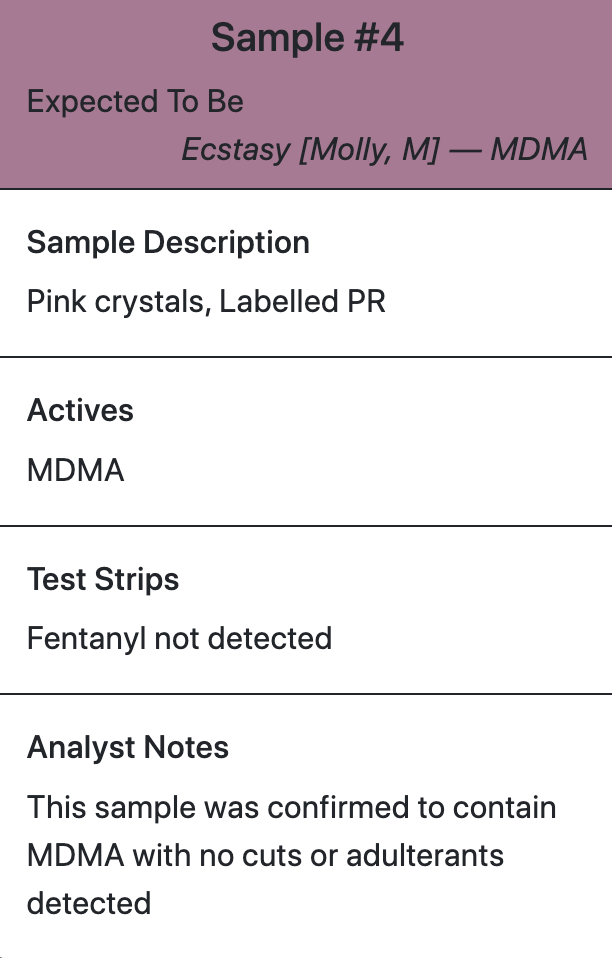
Task: Select the Expected To Be label
Action: click(135, 101)
